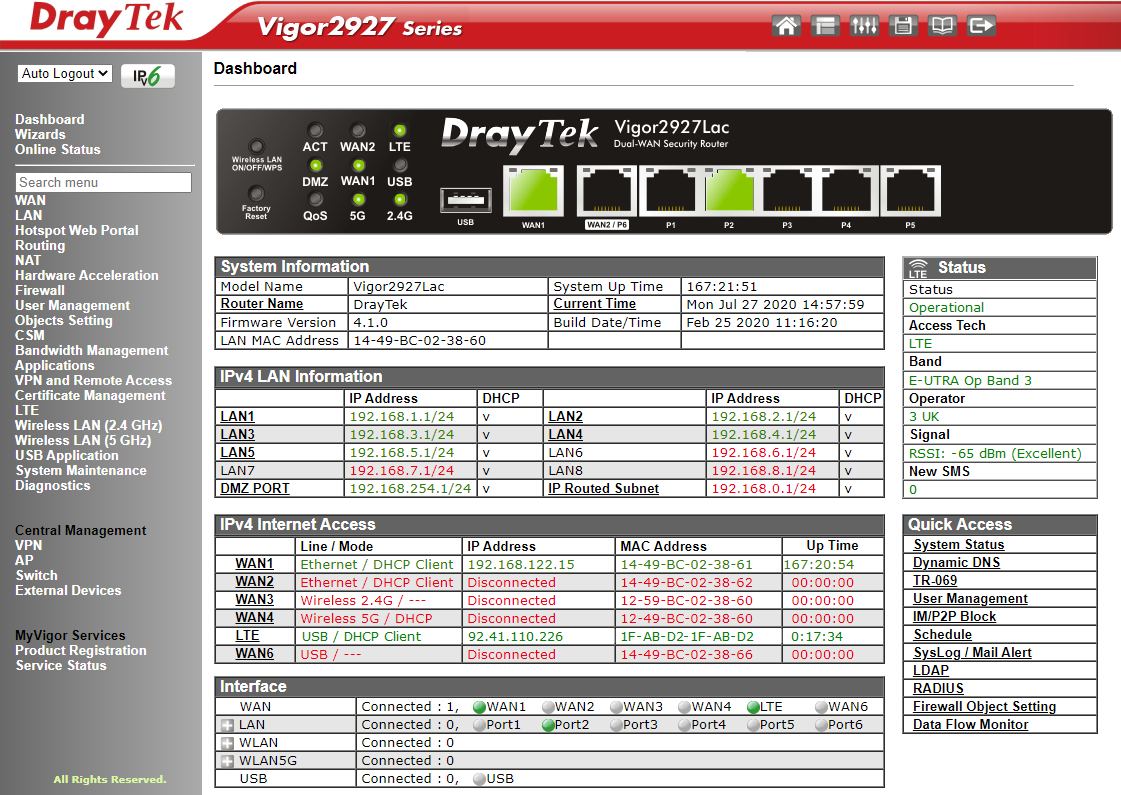Open SysLog / Mail Alert link
The width and height of the screenshot is (1121, 795).
pyautogui.click(x=972, y=652)
